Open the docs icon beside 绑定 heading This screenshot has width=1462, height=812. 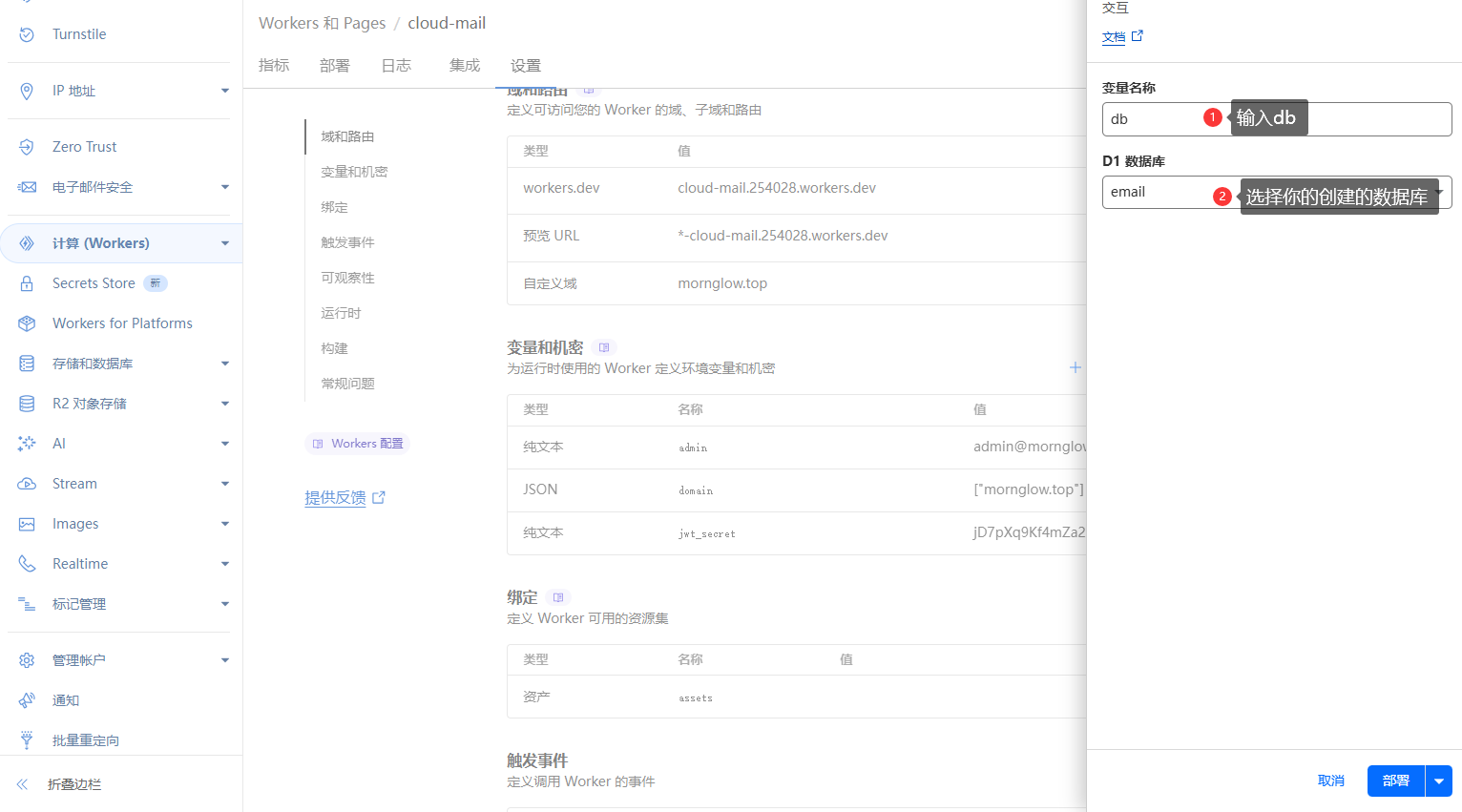tap(558, 597)
